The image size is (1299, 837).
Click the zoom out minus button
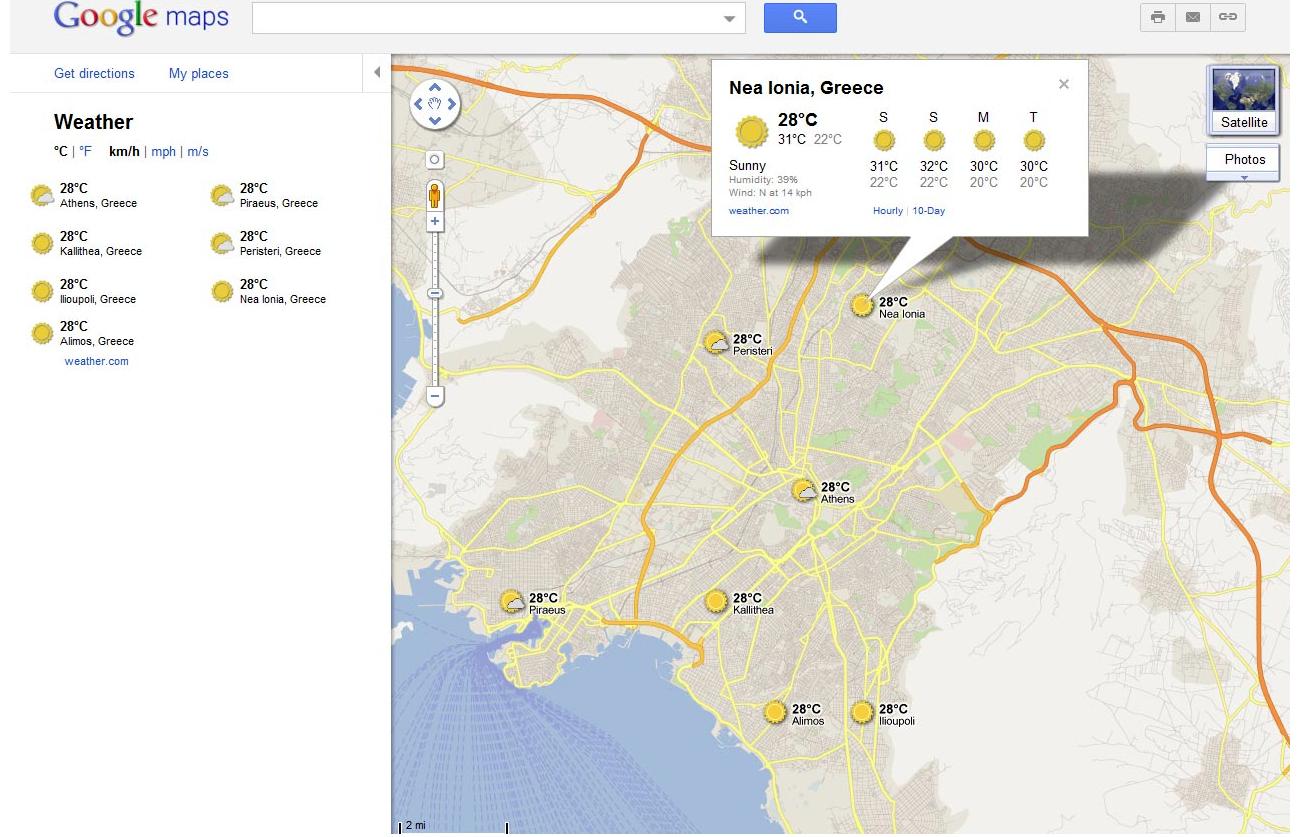[435, 397]
